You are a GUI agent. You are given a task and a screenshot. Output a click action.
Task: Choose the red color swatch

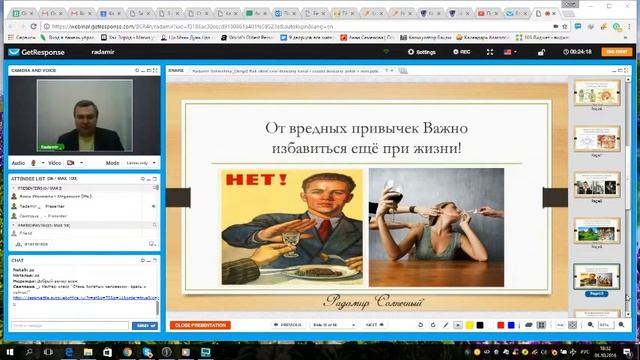pos(500,325)
